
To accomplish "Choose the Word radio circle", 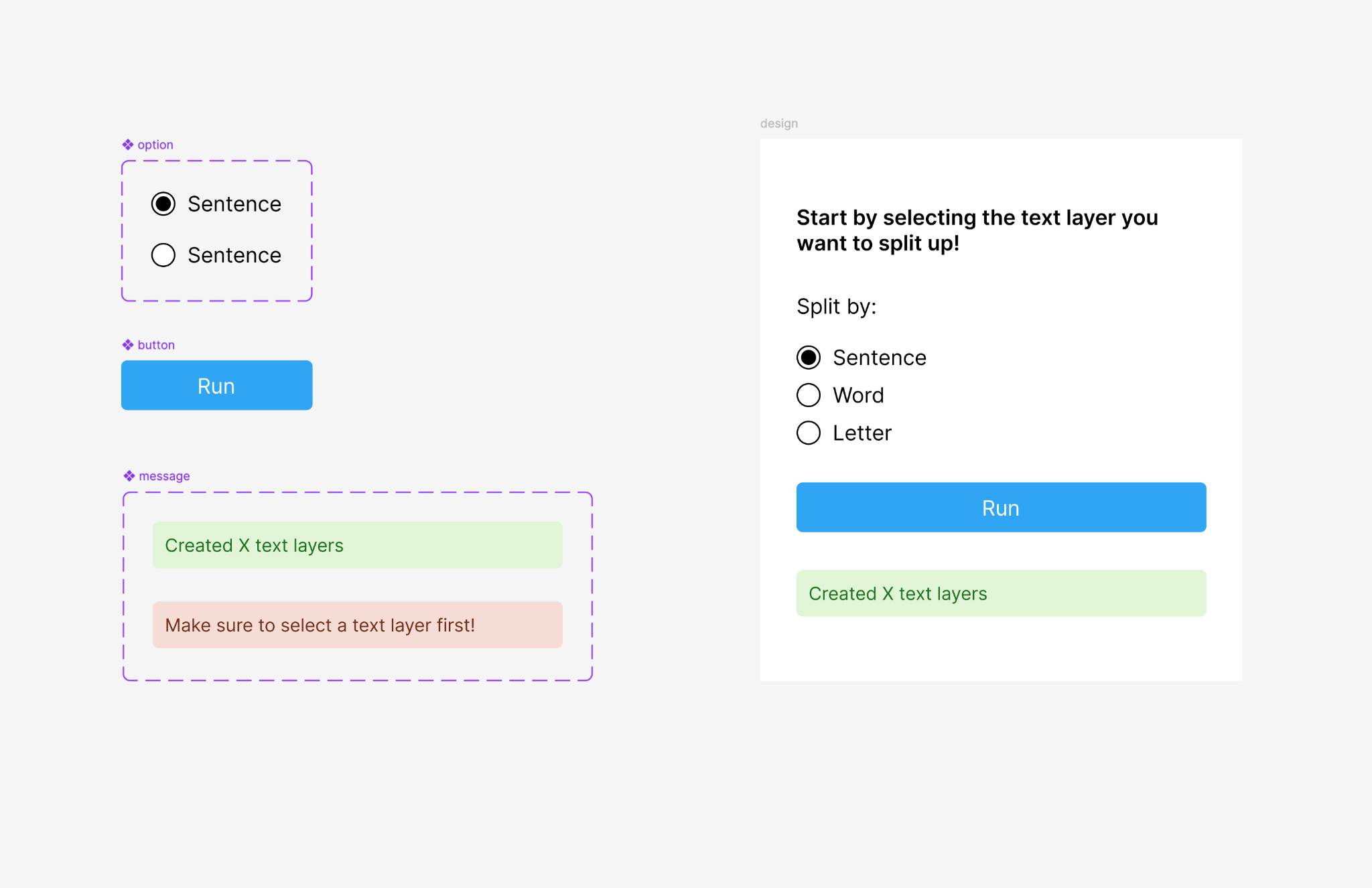I will [809, 395].
